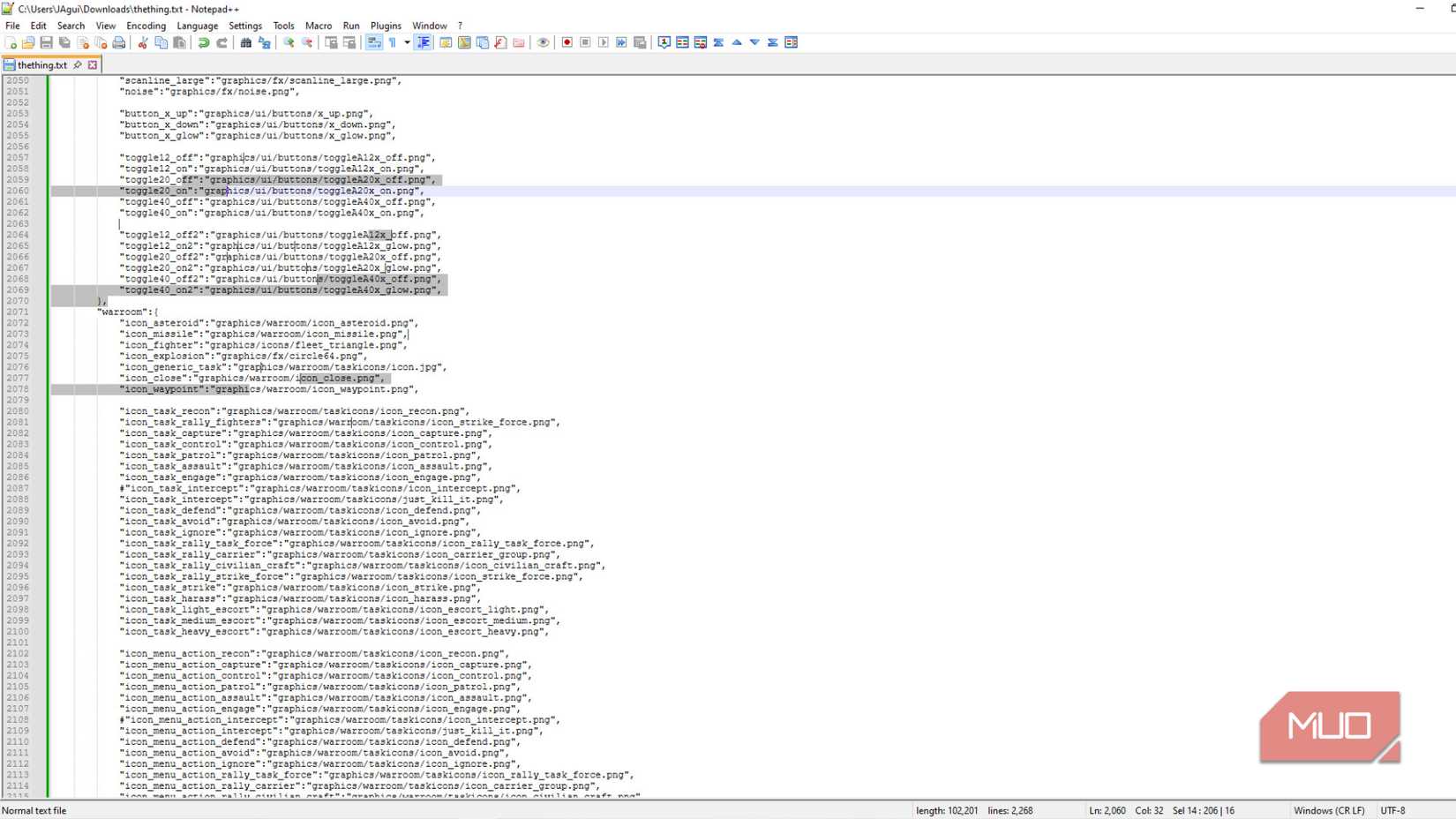Cut selection with scissors icon

click(x=142, y=42)
